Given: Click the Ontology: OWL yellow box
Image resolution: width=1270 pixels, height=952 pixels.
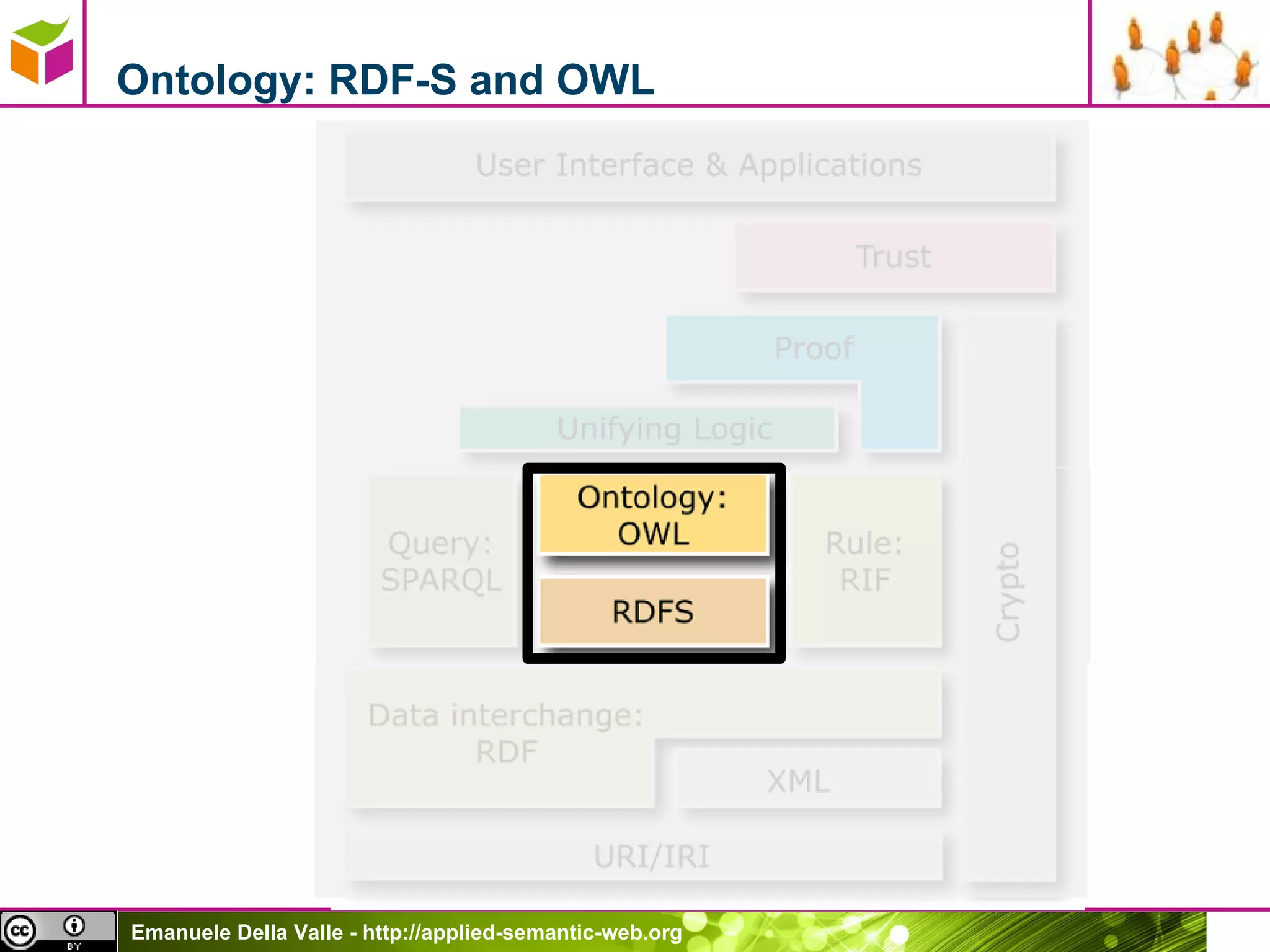Looking at the screenshot, I should [x=653, y=514].
